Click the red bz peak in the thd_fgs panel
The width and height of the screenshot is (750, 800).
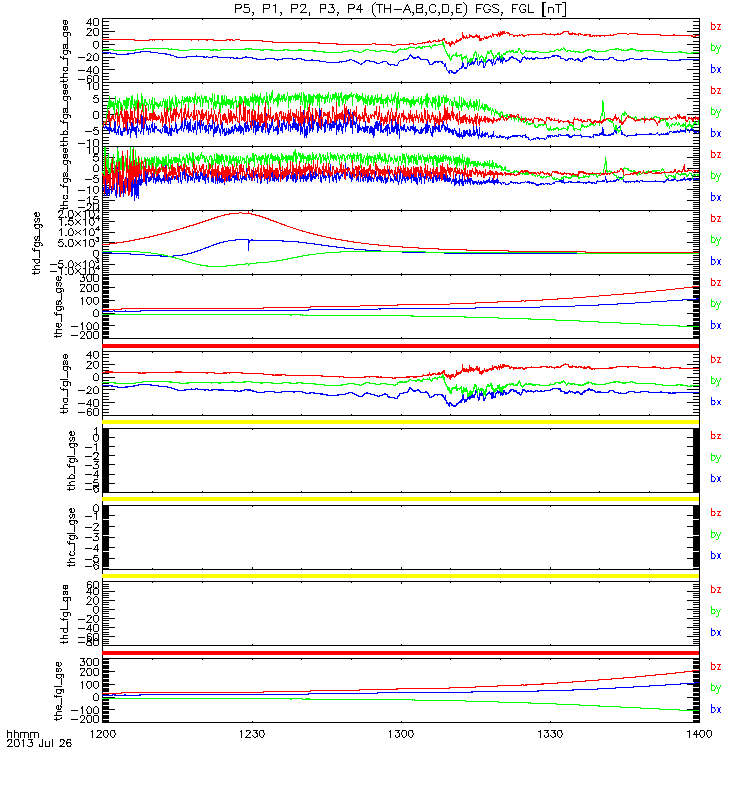tap(242, 213)
